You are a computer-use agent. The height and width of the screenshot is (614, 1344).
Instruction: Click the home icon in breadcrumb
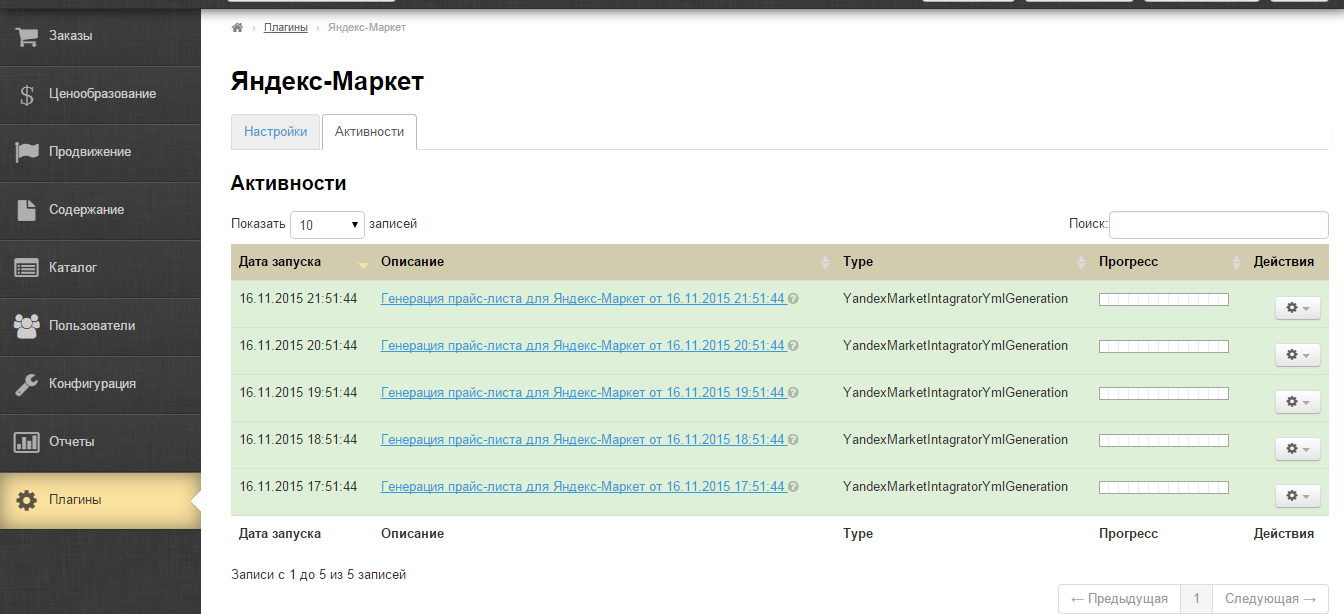[237, 27]
